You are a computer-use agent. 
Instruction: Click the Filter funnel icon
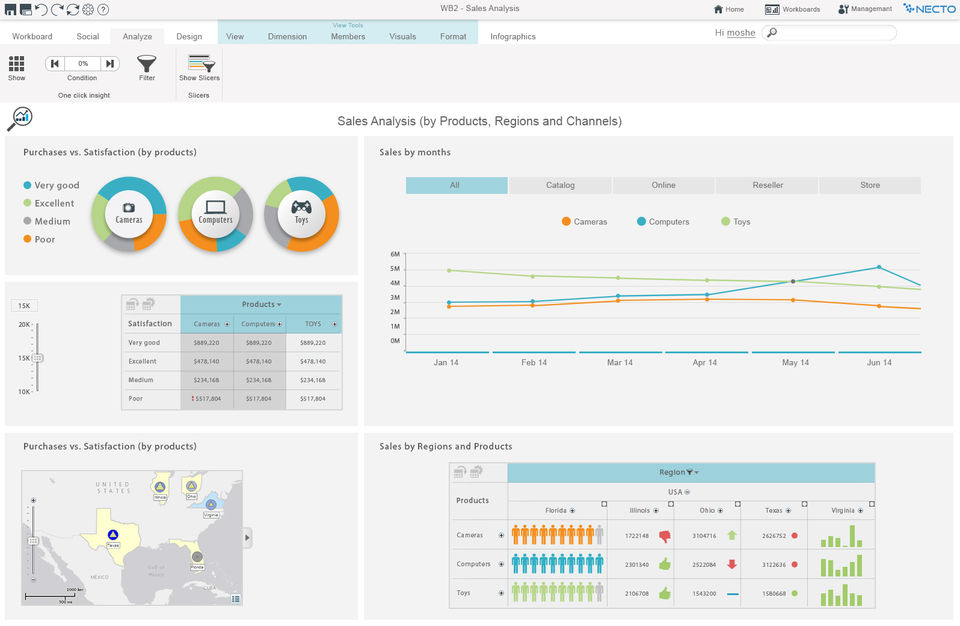coord(147,64)
